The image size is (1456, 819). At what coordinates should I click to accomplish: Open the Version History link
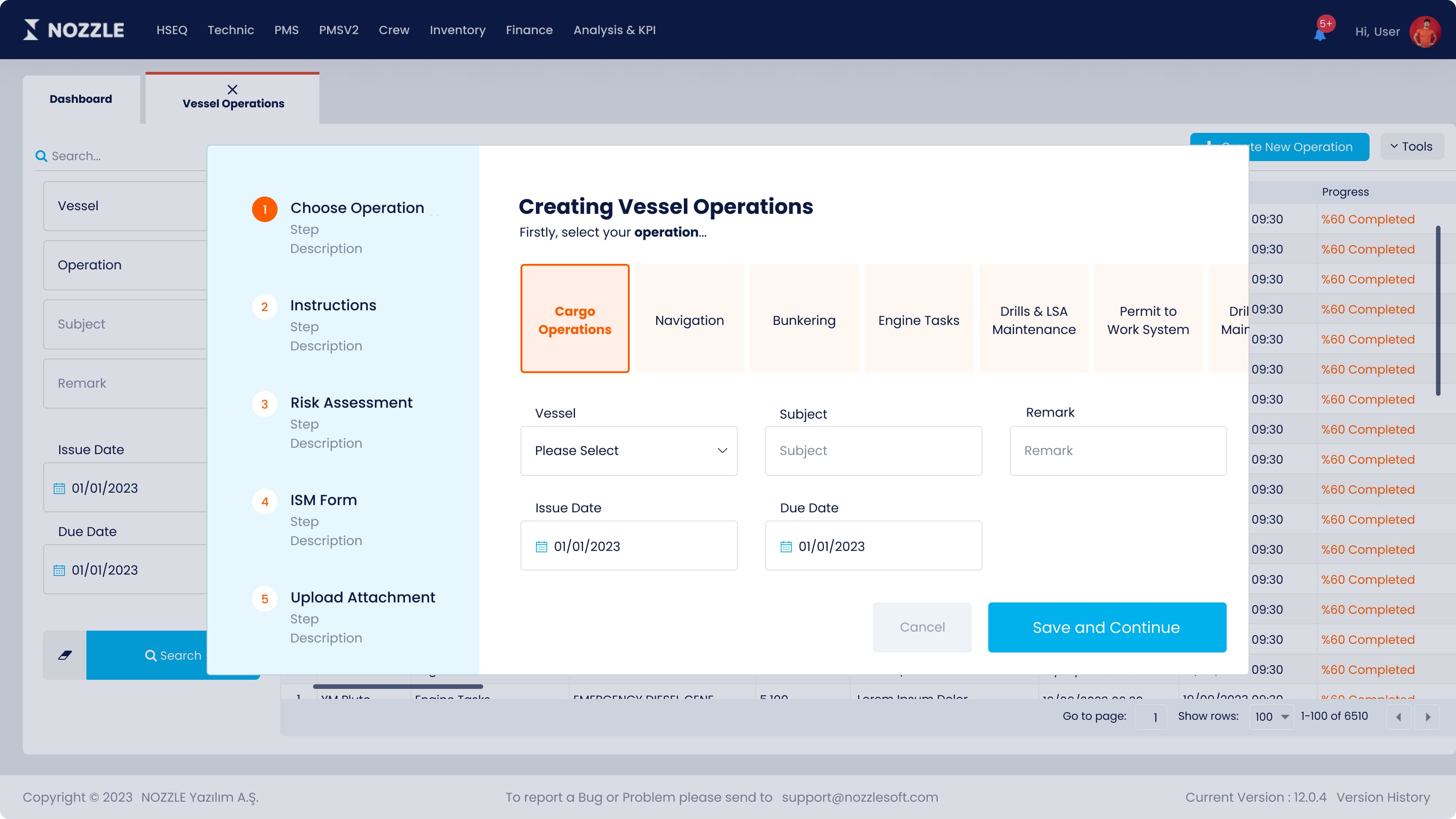tap(1383, 798)
